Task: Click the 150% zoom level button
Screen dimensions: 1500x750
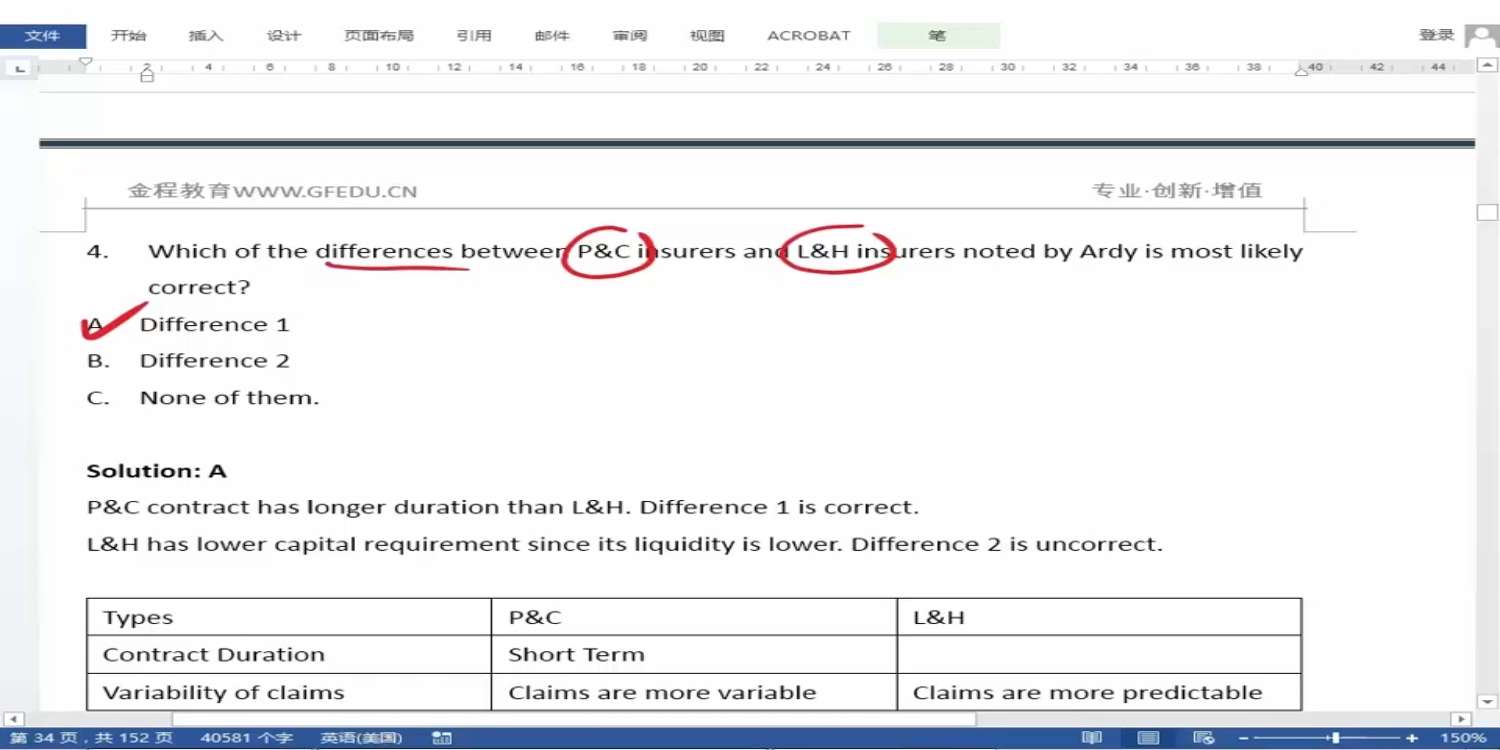Action: point(1462,738)
